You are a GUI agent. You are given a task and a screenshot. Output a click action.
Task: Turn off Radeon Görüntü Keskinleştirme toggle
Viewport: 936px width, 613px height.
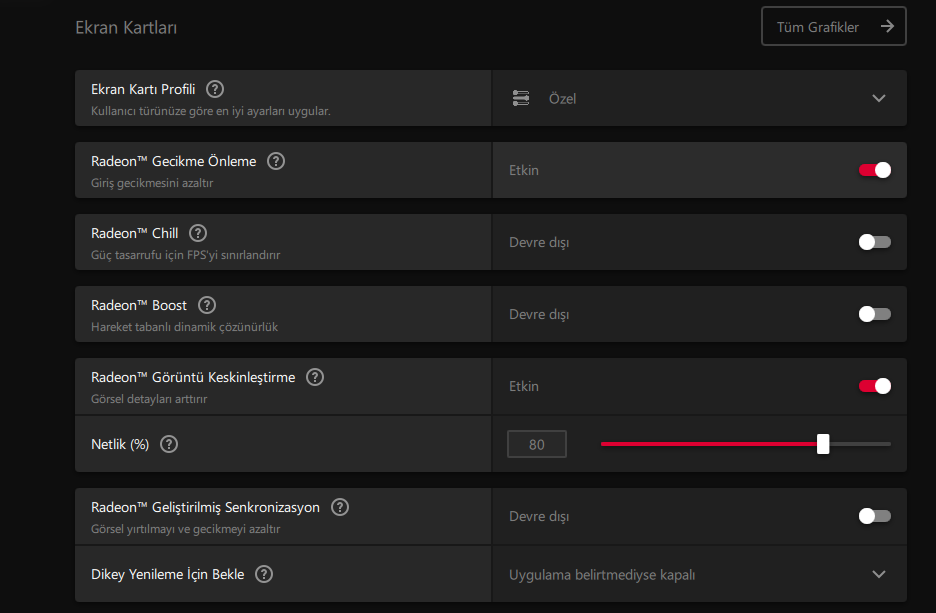(874, 386)
